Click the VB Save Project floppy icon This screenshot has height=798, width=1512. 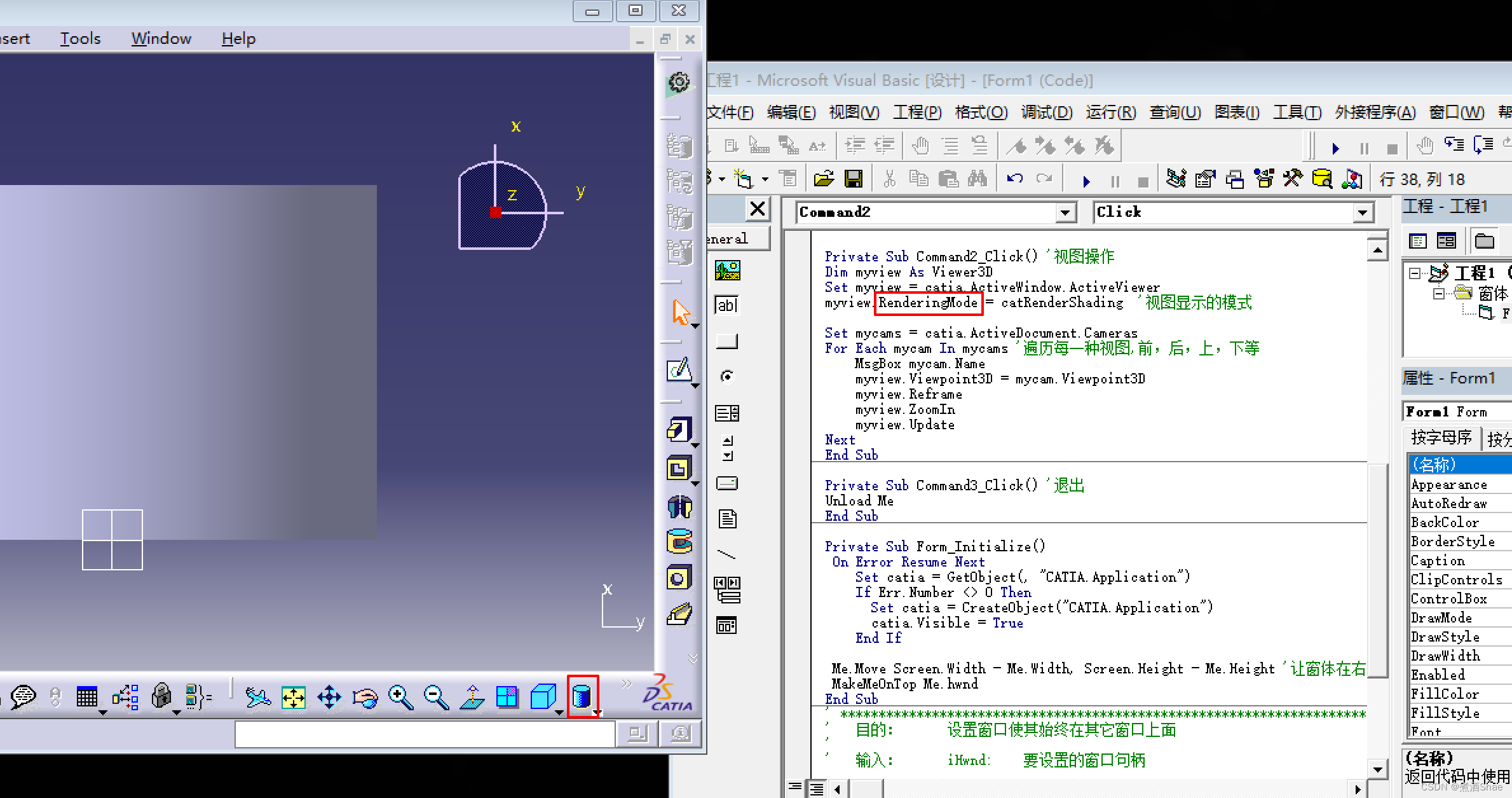(x=854, y=179)
